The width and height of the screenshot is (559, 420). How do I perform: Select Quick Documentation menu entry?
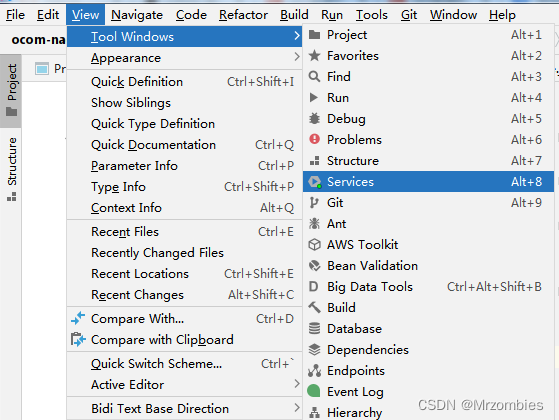click(184, 145)
